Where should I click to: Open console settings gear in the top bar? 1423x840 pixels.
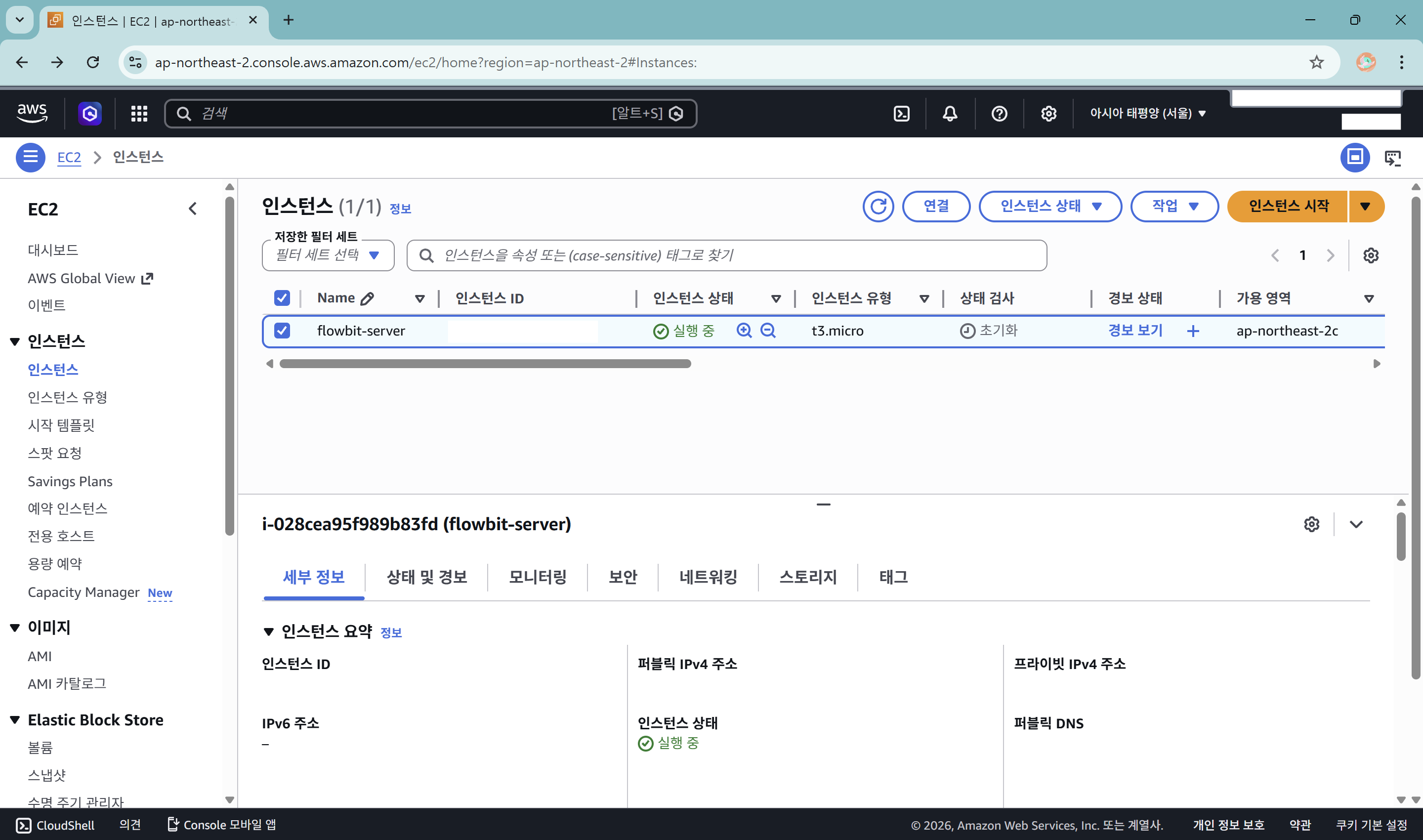1049,114
